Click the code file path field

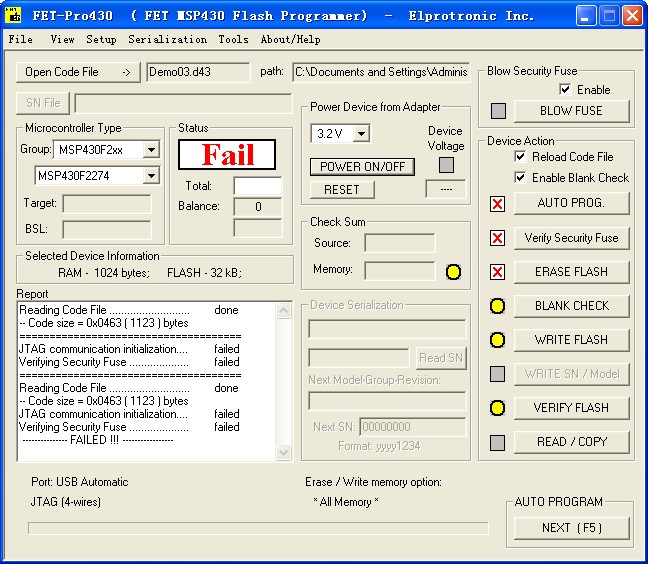point(381,72)
